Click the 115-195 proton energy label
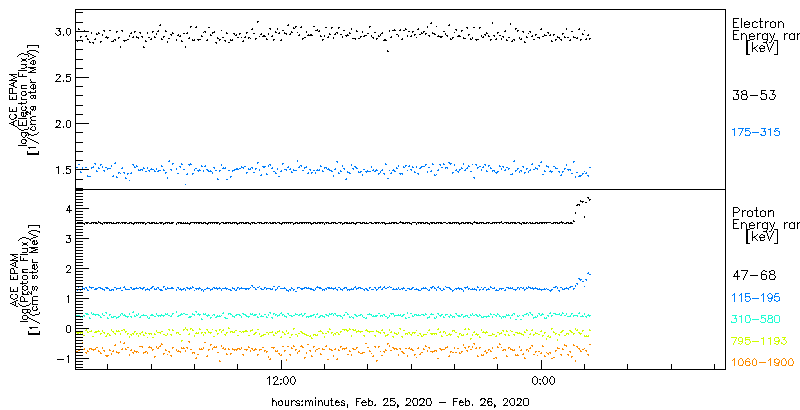The width and height of the screenshot is (800, 410). 756,297
